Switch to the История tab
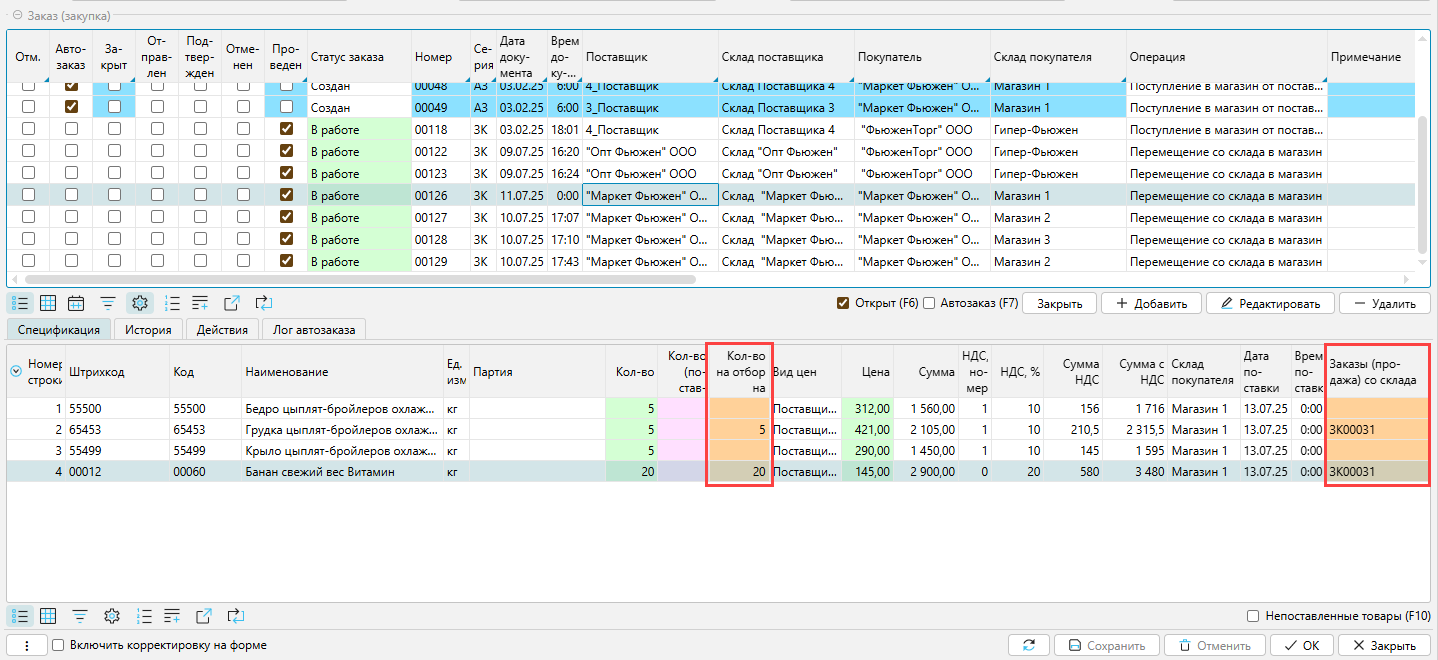The width and height of the screenshot is (1438, 660). pos(148,329)
